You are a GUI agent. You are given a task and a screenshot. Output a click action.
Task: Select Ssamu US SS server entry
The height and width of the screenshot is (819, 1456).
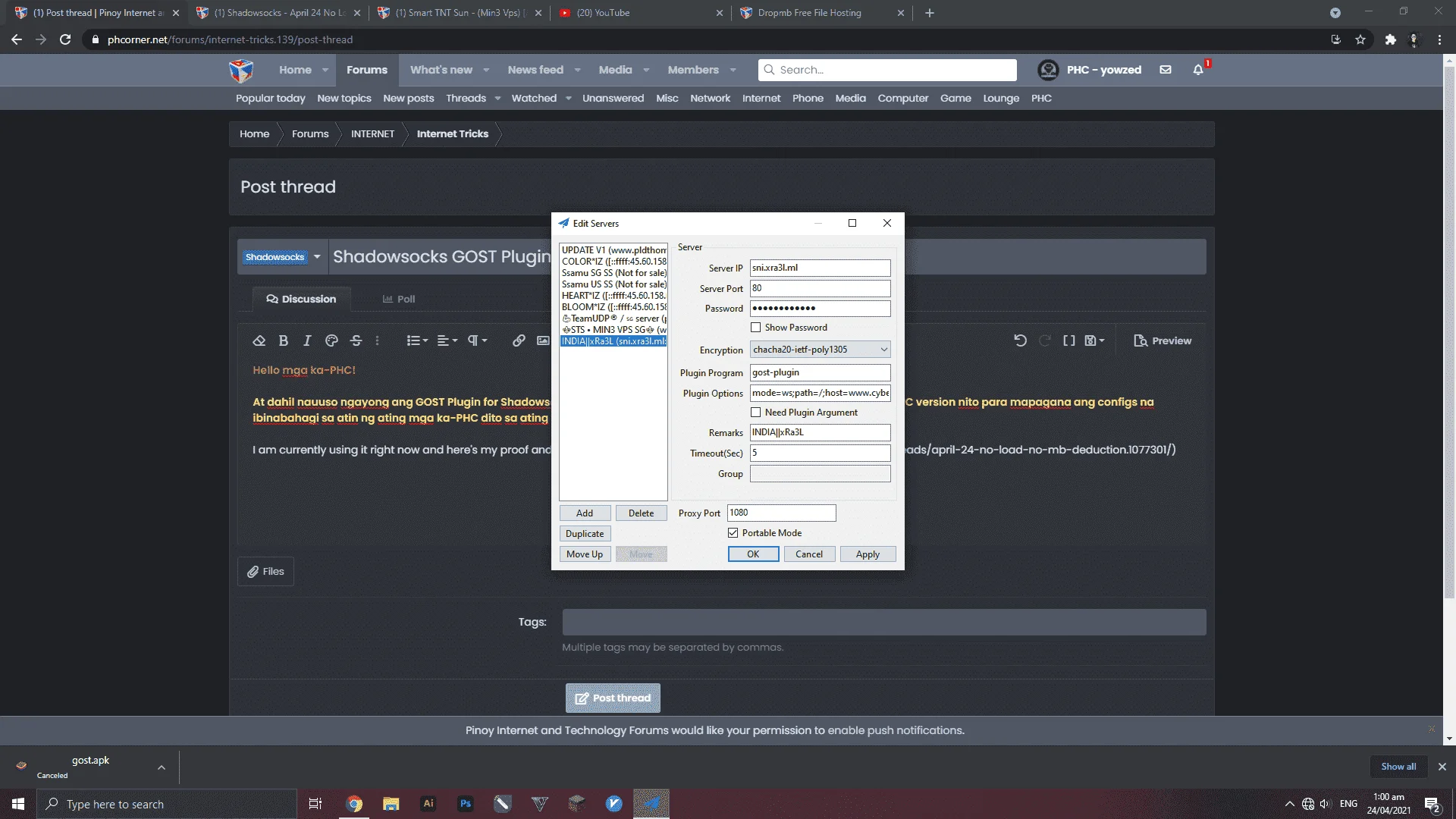tap(613, 284)
